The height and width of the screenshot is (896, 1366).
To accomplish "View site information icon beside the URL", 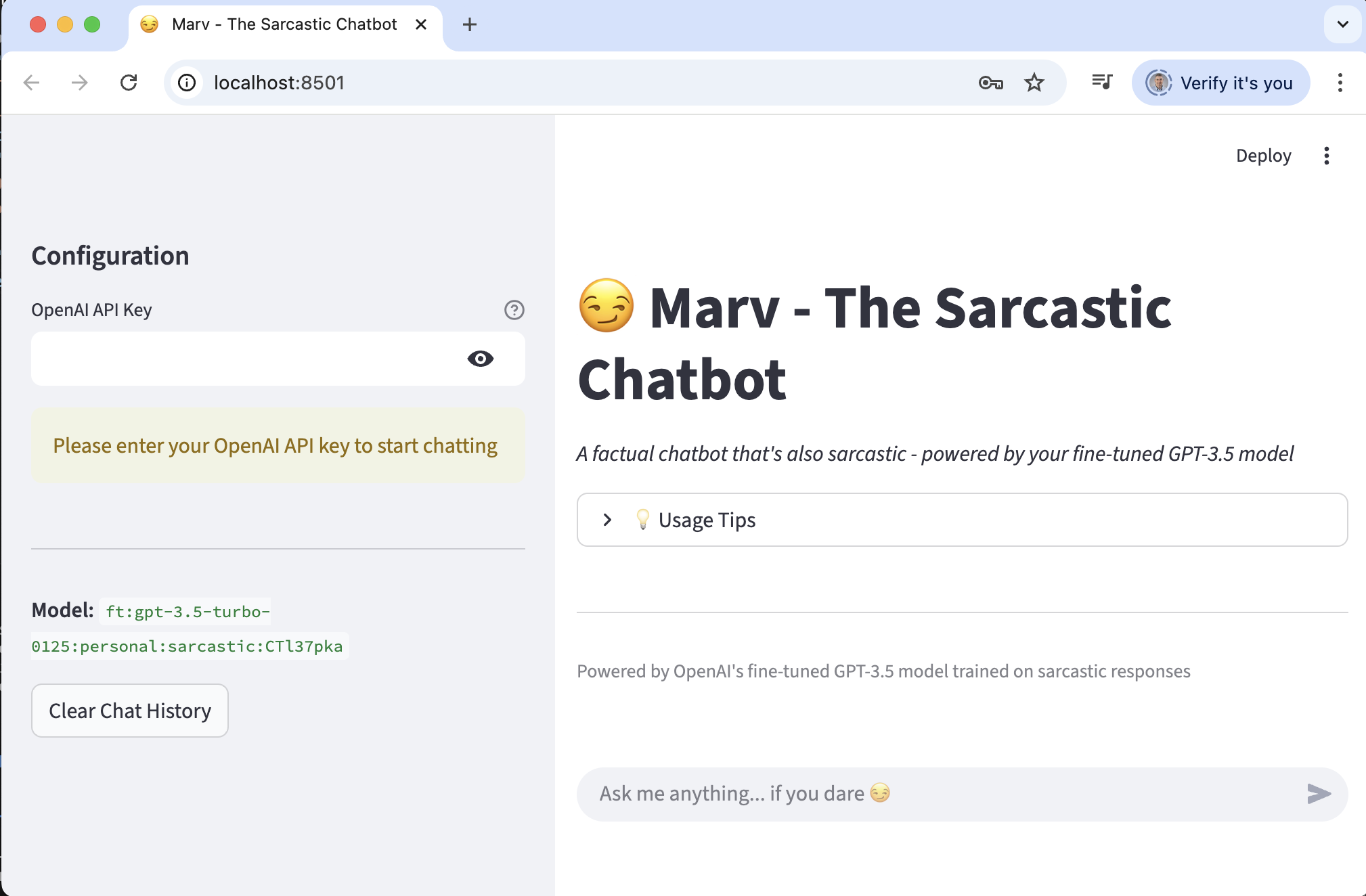I will click(187, 83).
